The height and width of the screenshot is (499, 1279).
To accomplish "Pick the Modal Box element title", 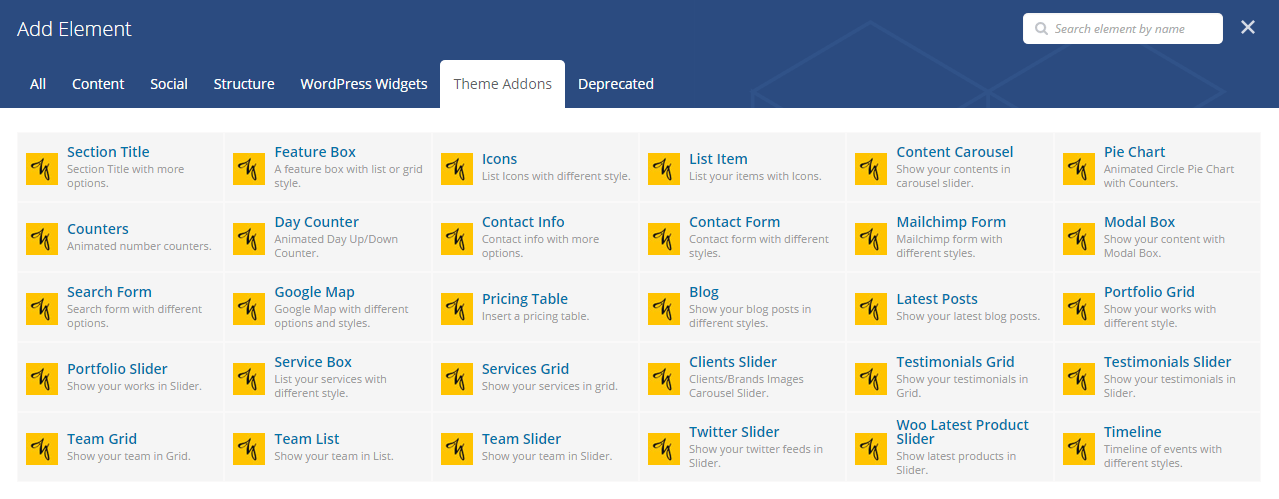I will [x=1139, y=222].
